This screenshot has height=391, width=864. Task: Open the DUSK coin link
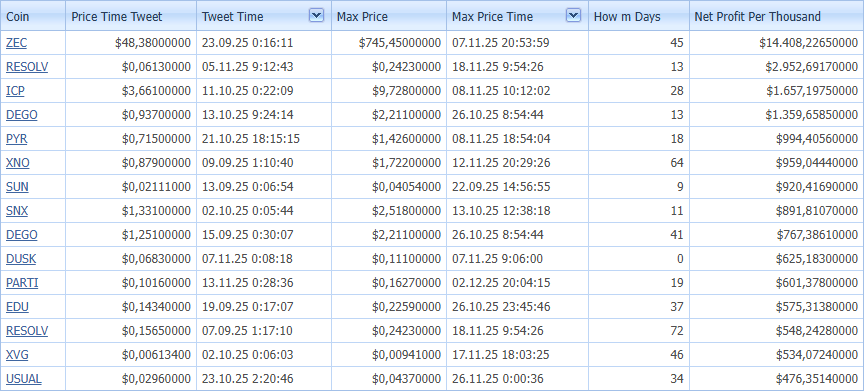21,258
